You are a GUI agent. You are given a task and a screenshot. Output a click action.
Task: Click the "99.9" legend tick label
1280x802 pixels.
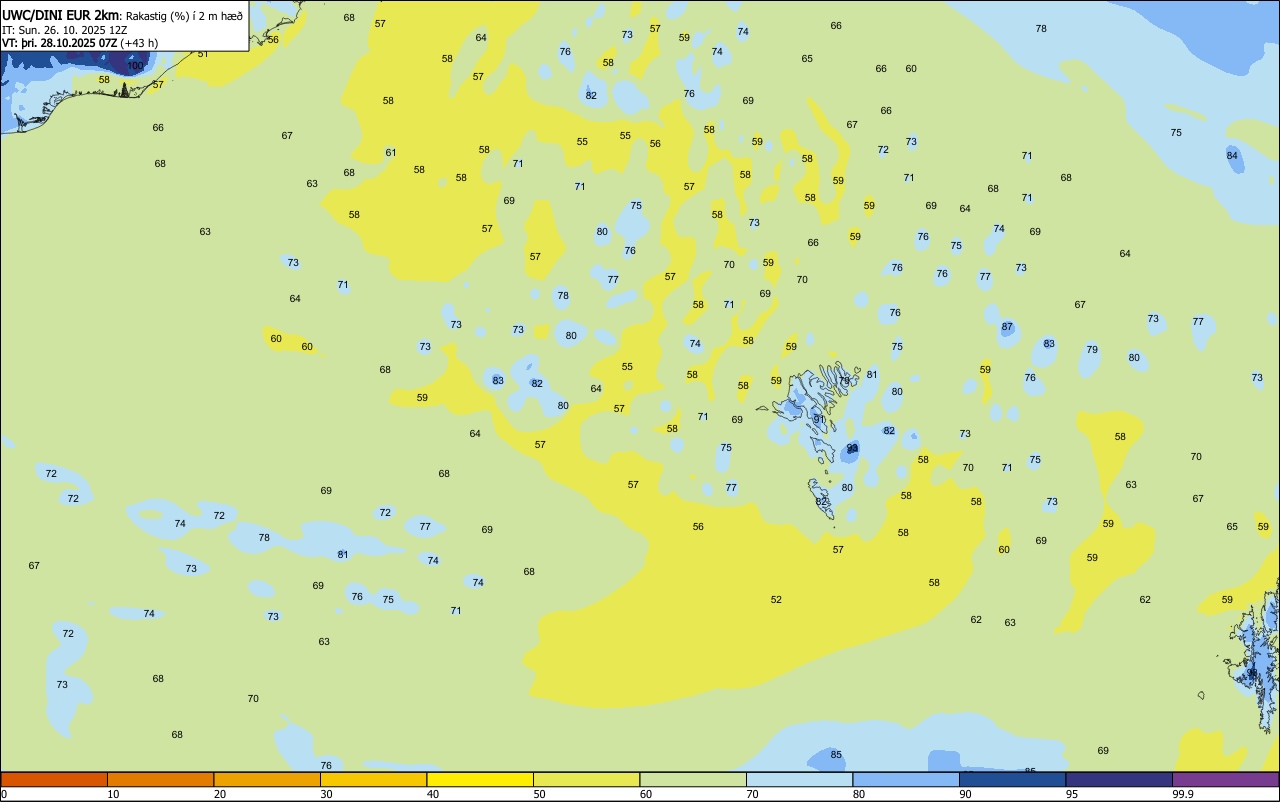click(x=1183, y=794)
